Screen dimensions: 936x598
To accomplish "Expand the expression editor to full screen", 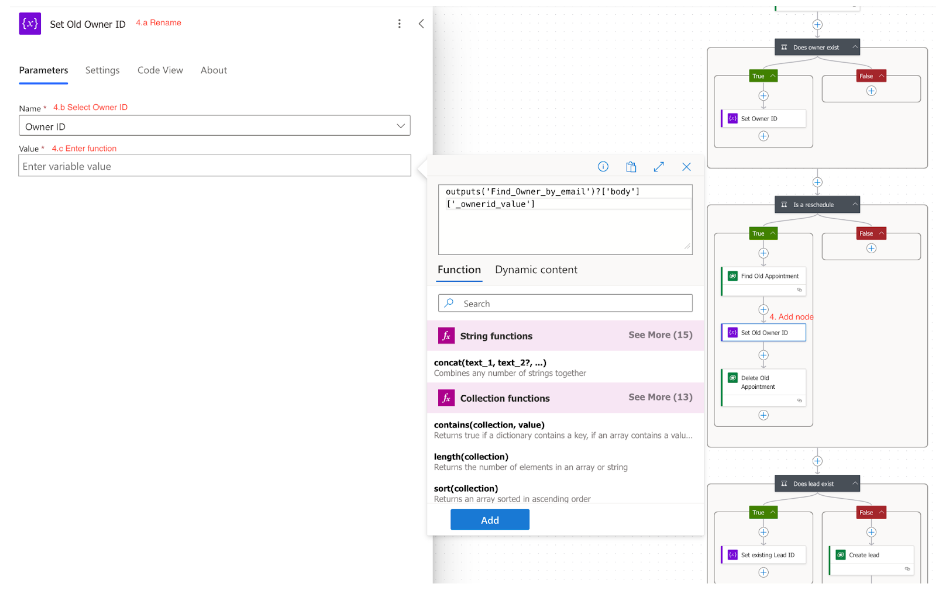I will (x=659, y=167).
